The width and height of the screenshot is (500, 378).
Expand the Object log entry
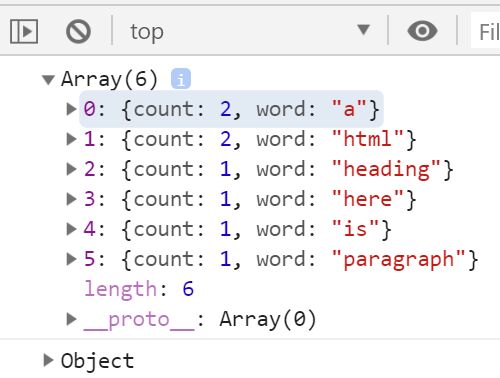click(x=49, y=360)
